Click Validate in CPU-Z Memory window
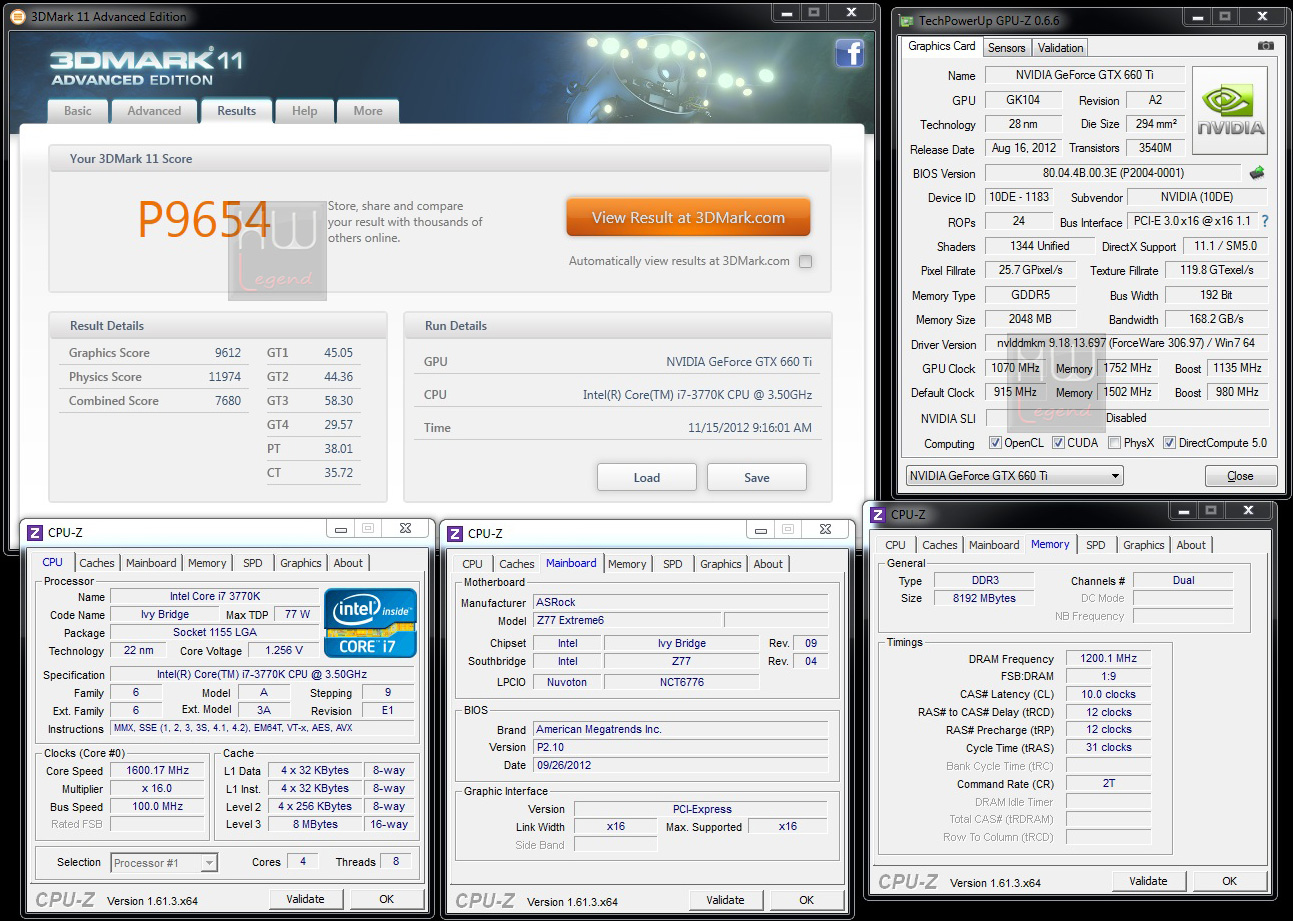 [1148, 881]
